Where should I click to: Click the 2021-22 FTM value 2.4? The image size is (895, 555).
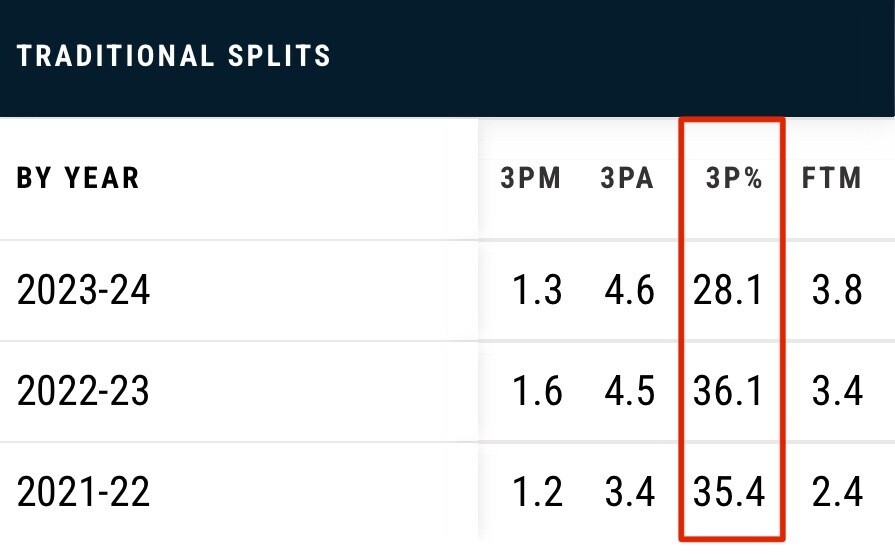point(837,492)
